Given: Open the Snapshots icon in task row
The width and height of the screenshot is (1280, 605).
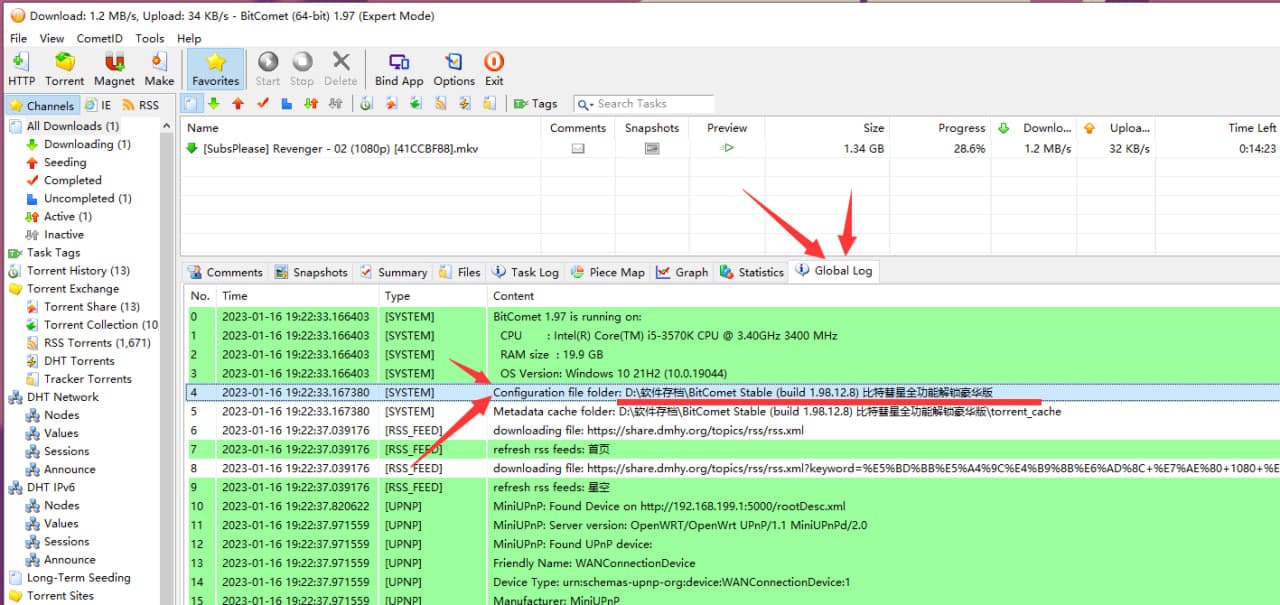Looking at the screenshot, I should click(652, 148).
